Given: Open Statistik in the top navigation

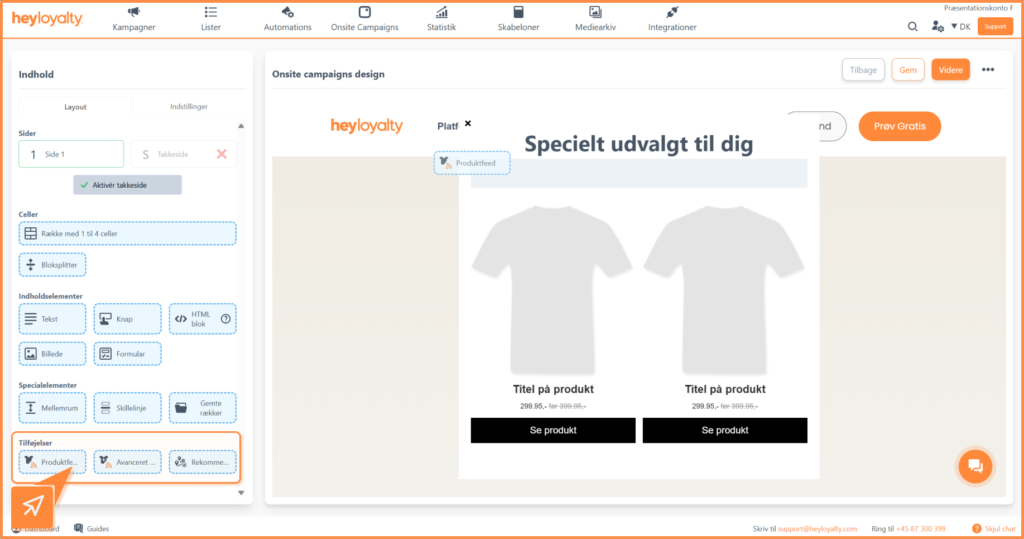Looking at the screenshot, I should click(441, 19).
